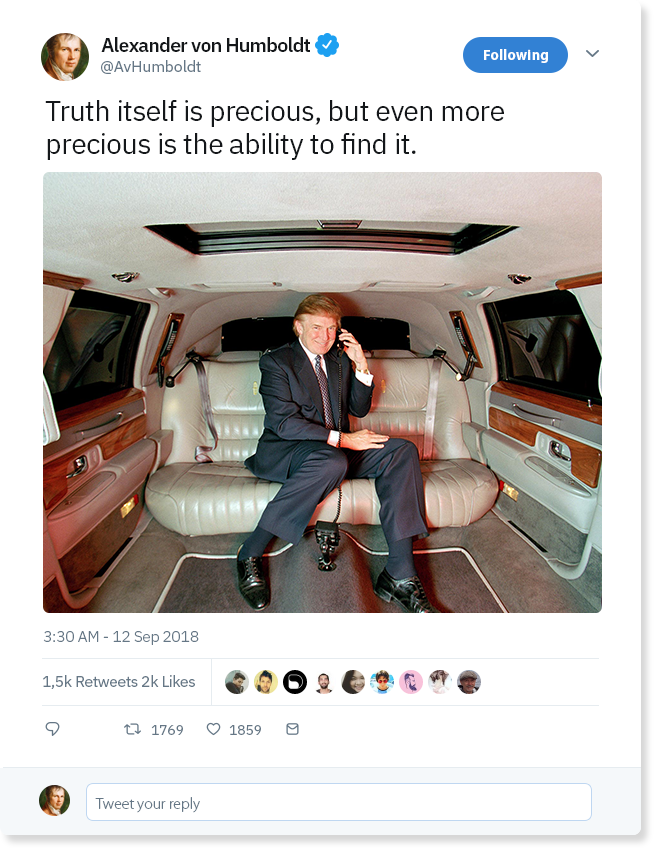Open Alexander von Humboldt's profile avatar
This screenshot has width=656, height=848.
(x=65, y=56)
